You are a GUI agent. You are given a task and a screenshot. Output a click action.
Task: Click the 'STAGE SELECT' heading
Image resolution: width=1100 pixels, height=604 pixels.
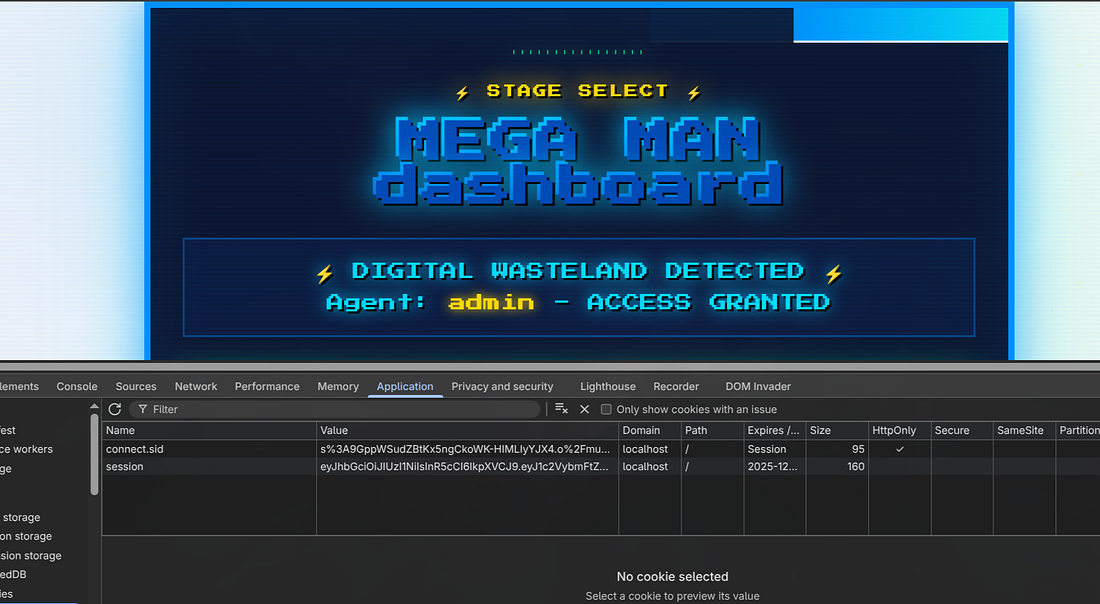coord(577,91)
